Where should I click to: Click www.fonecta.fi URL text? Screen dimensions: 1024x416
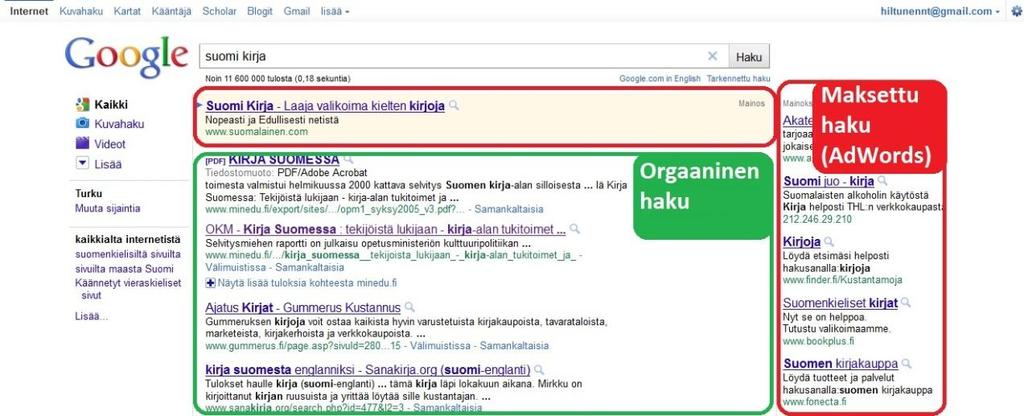pos(814,402)
